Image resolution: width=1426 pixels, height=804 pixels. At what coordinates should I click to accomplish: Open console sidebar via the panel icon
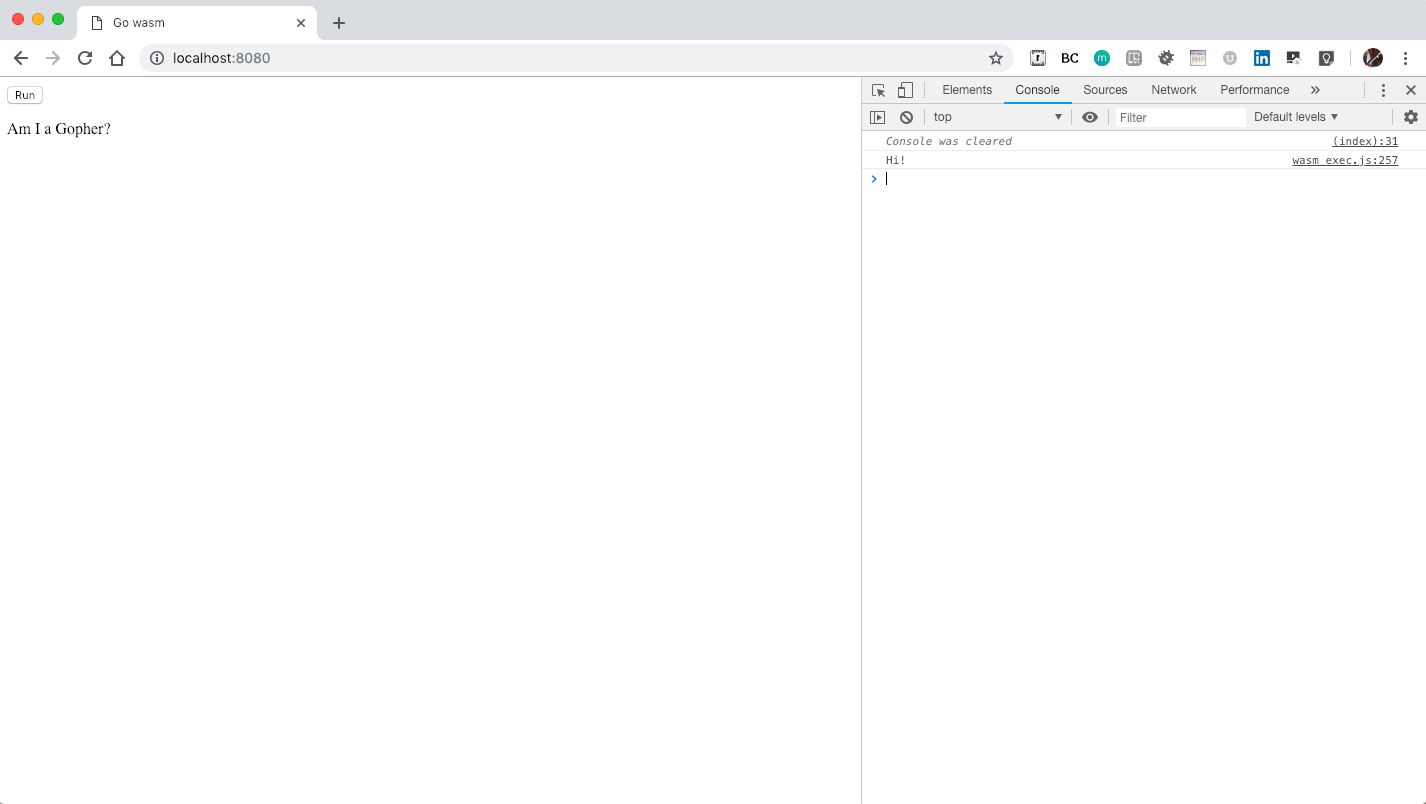click(878, 117)
